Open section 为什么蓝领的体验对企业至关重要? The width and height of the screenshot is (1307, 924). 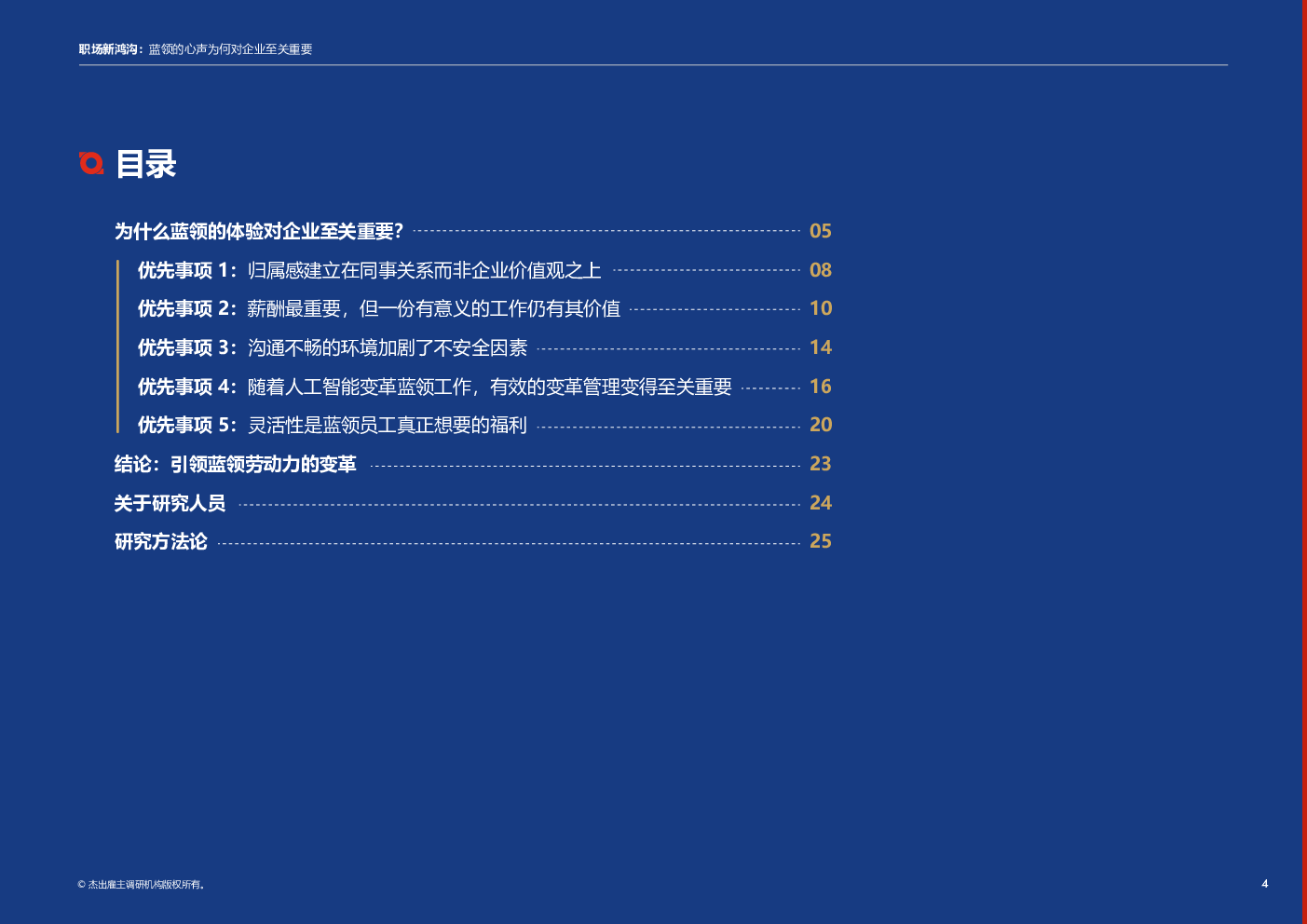click(259, 231)
